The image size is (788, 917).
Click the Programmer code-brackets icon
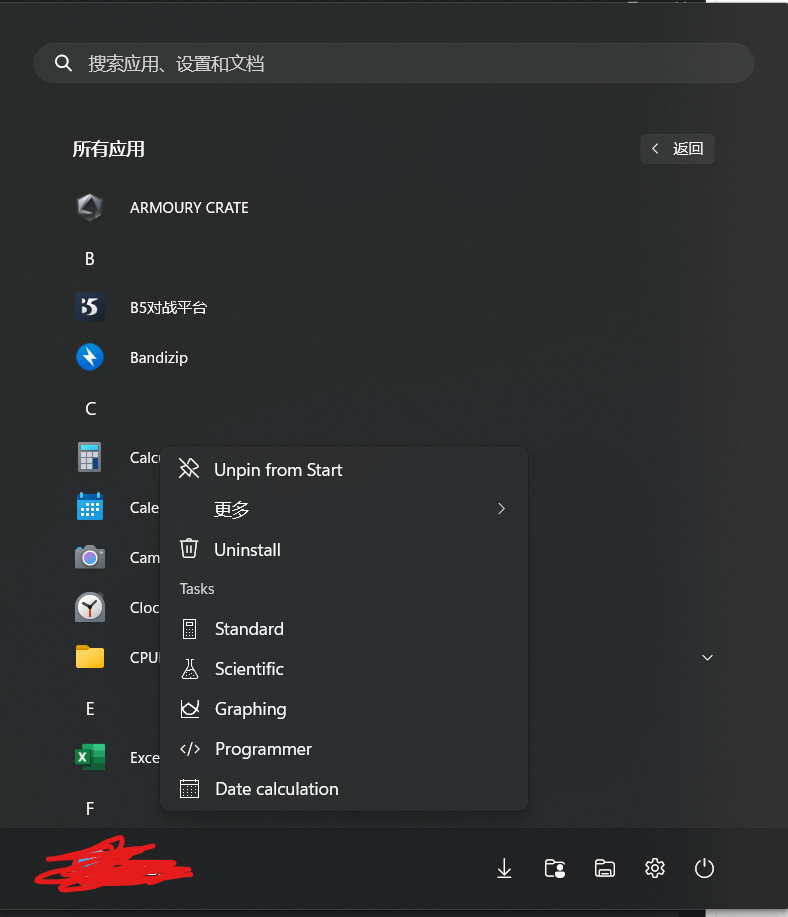[x=190, y=749]
